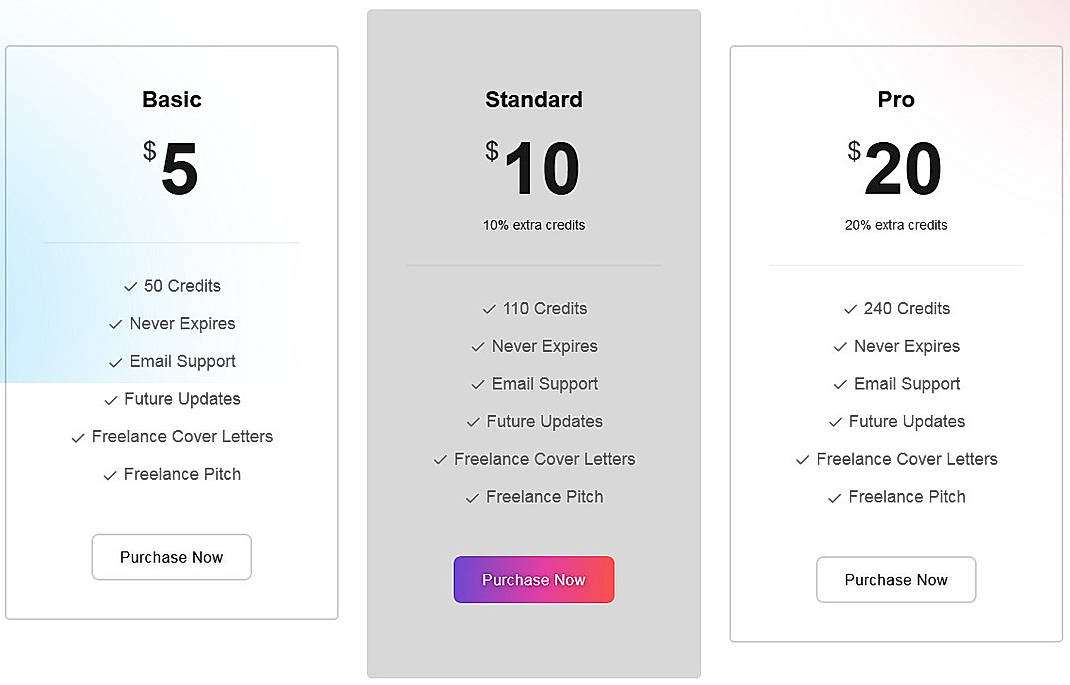Click the checkmark beside "Freelance Pitch" in Basic

point(110,474)
